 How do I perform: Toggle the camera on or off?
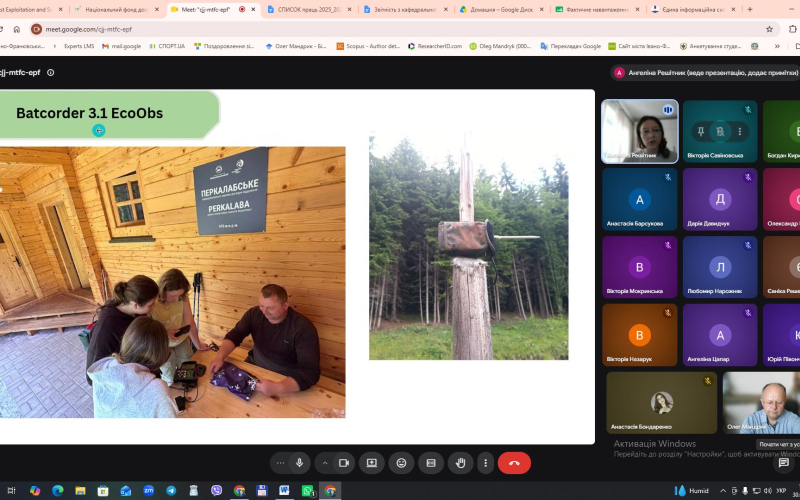(344, 463)
